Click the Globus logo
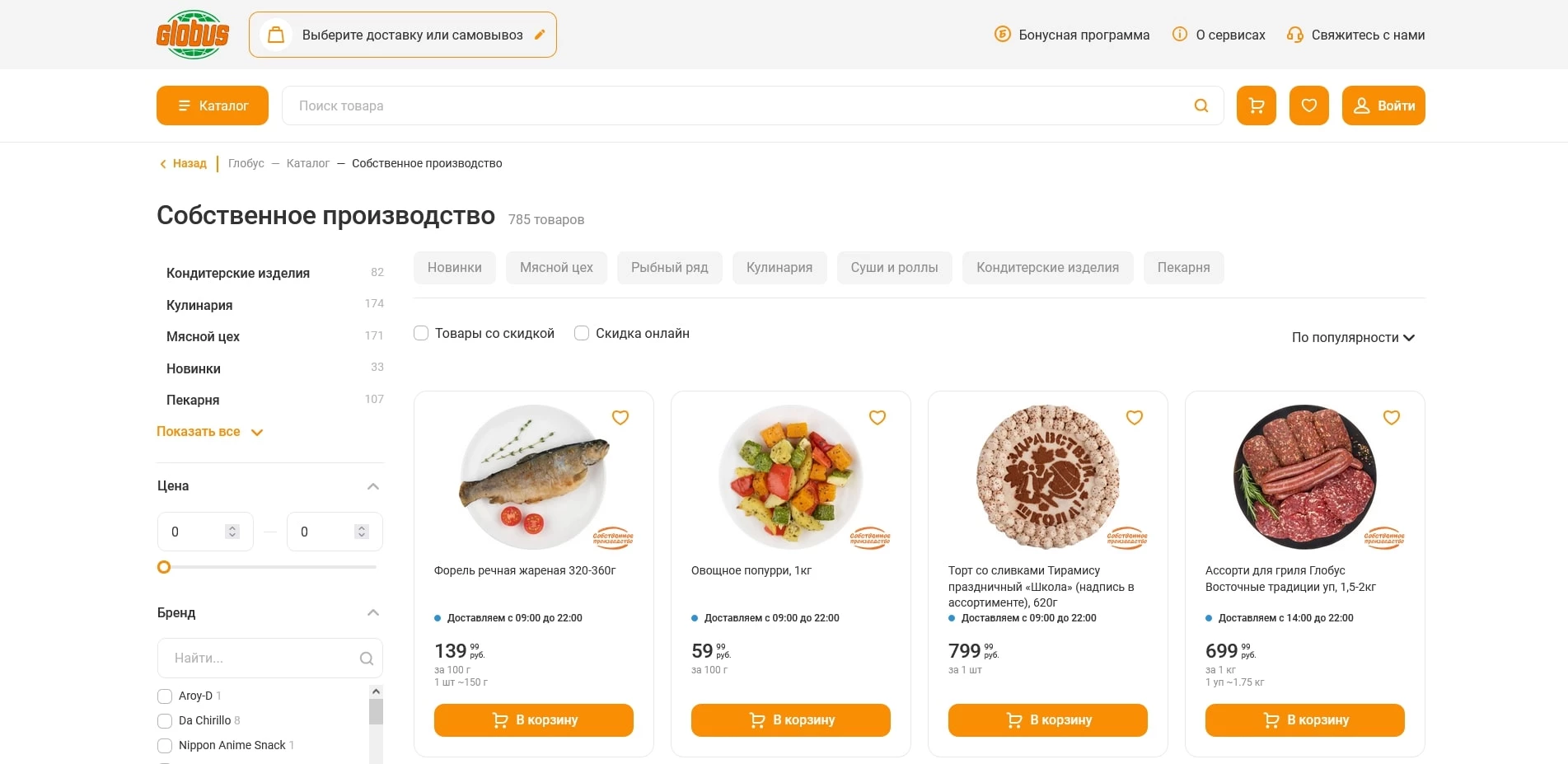The height and width of the screenshot is (764, 1568). pos(192,35)
